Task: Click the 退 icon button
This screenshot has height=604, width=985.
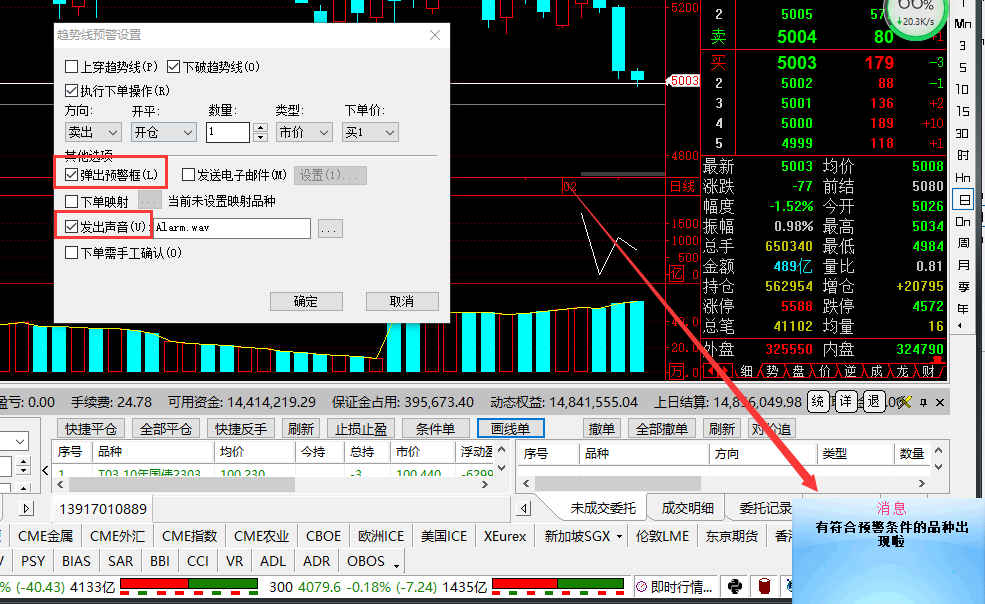Action: coord(873,402)
